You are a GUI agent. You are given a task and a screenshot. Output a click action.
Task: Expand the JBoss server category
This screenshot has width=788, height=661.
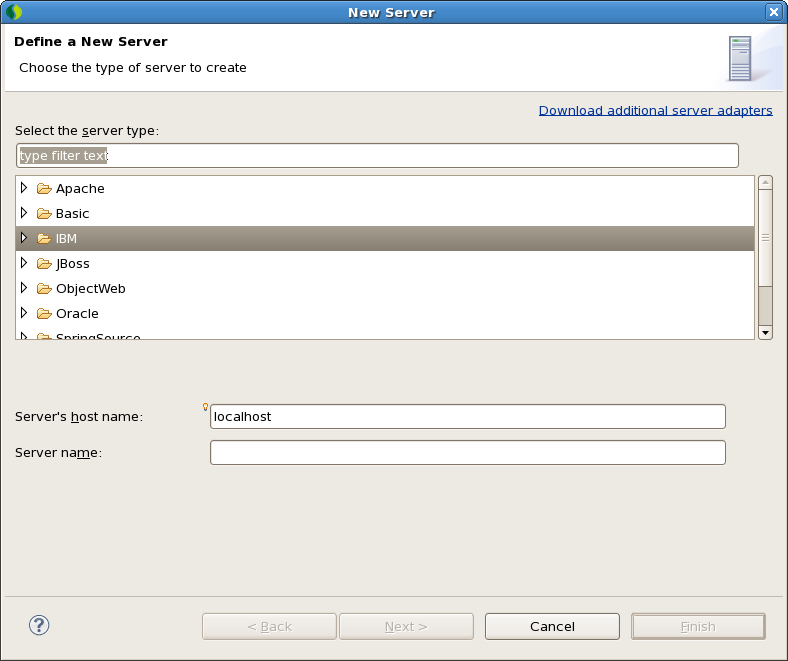(24, 263)
